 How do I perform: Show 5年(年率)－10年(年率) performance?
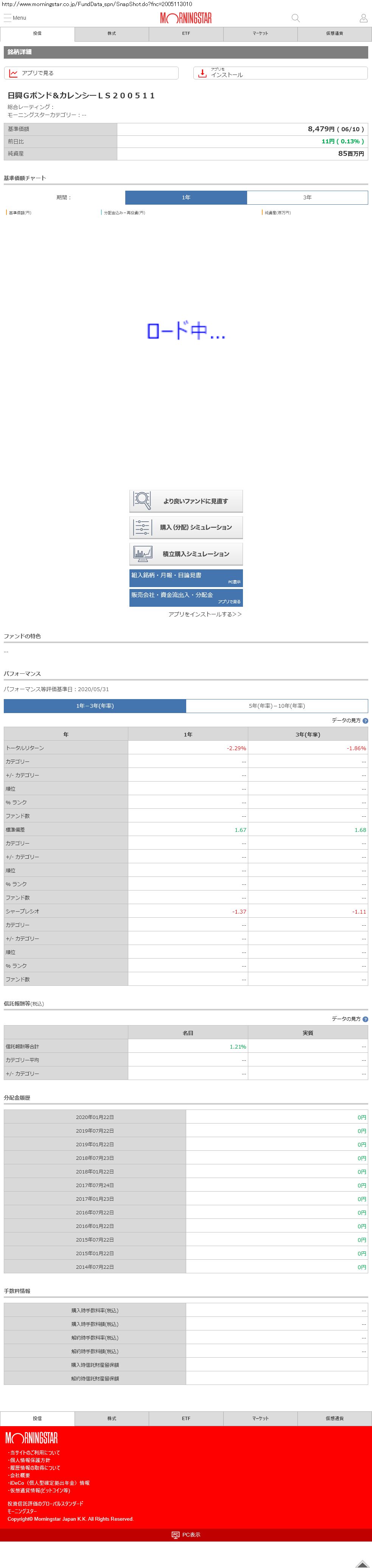(276, 706)
